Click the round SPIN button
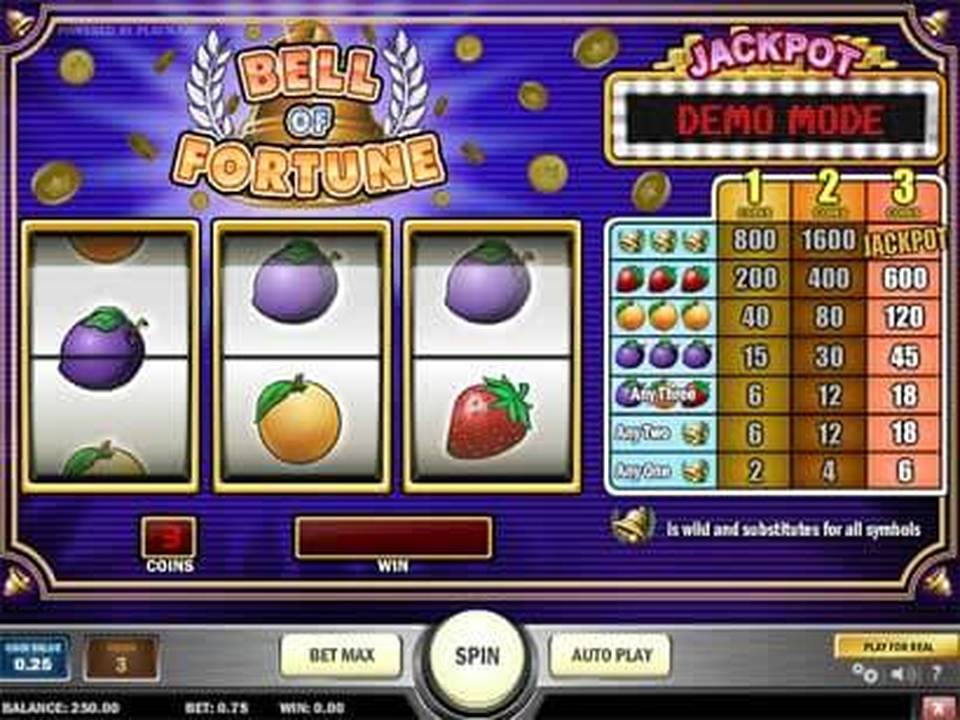Viewport: 960px width, 720px height. [x=477, y=658]
